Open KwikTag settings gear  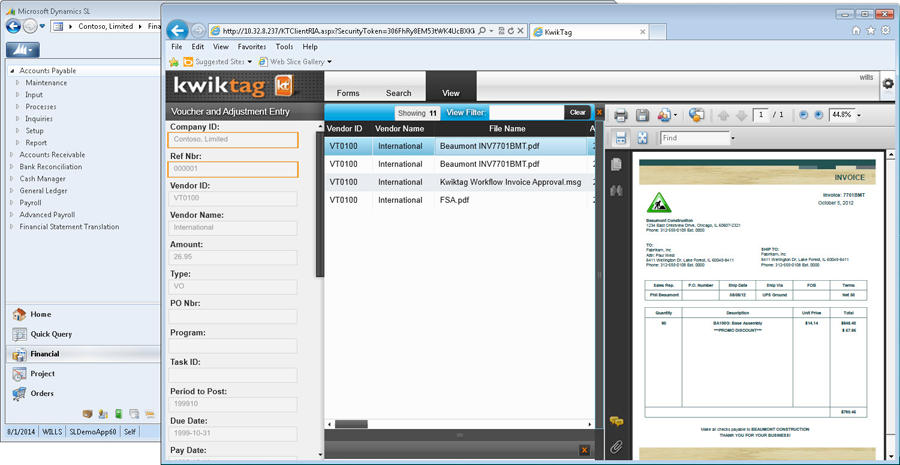[888, 84]
